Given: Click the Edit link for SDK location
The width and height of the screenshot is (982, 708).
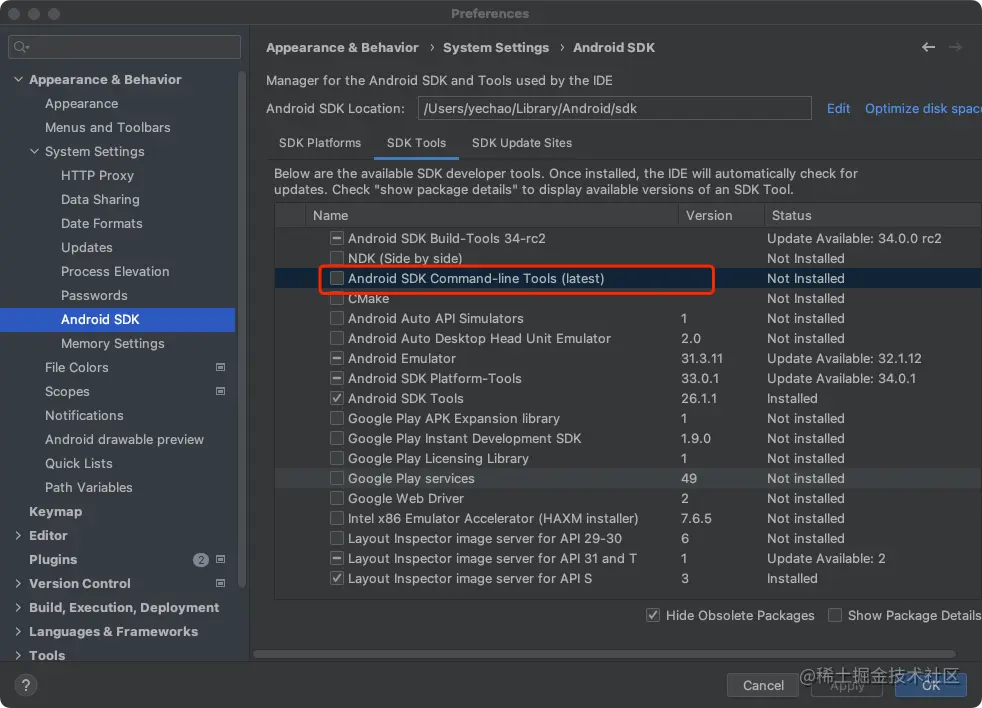Looking at the screenshot, I should [838, 108].
